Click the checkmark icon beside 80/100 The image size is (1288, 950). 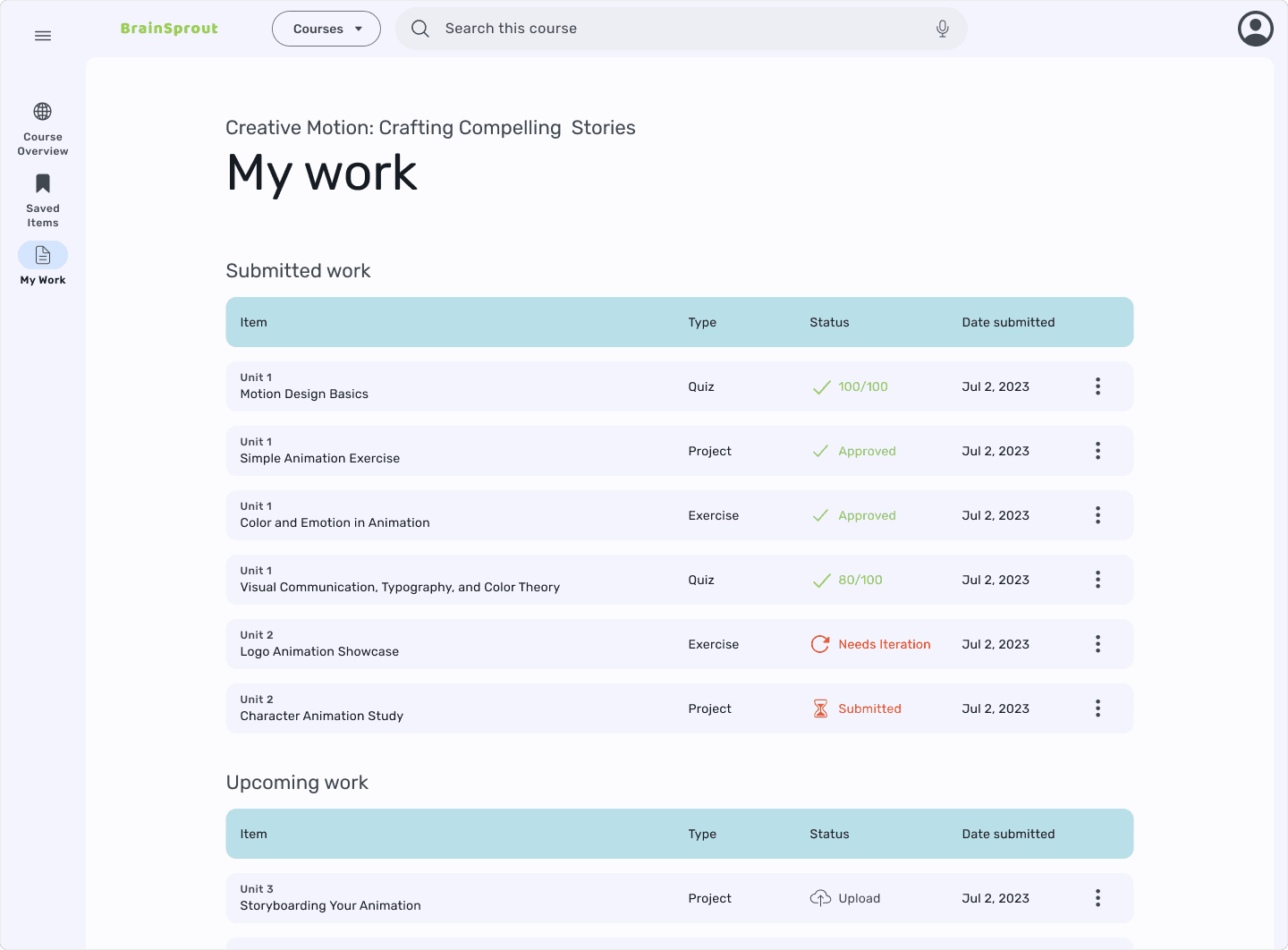[x=821, y=581]
